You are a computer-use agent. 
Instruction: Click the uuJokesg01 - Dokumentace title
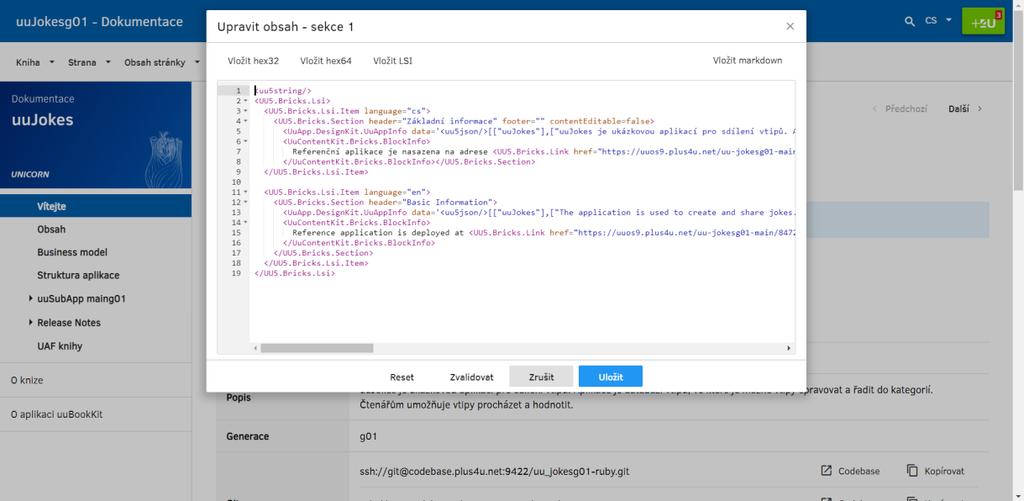tap(99, 22)
